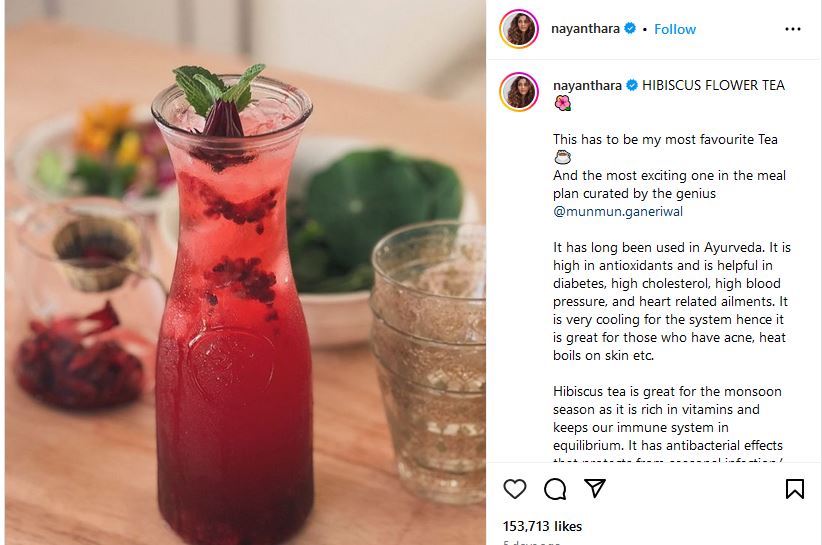View the 153,713 likes list
Image resolution: width=822 pixels, height=545 pixels.
pyautogui.click(x=542, y=526)
